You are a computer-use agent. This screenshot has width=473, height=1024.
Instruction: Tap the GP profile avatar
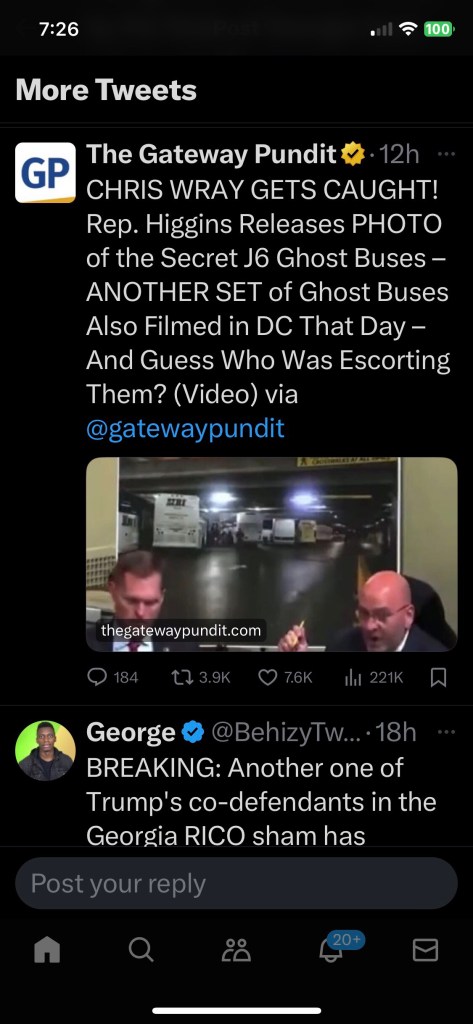[x=45, y=172]
